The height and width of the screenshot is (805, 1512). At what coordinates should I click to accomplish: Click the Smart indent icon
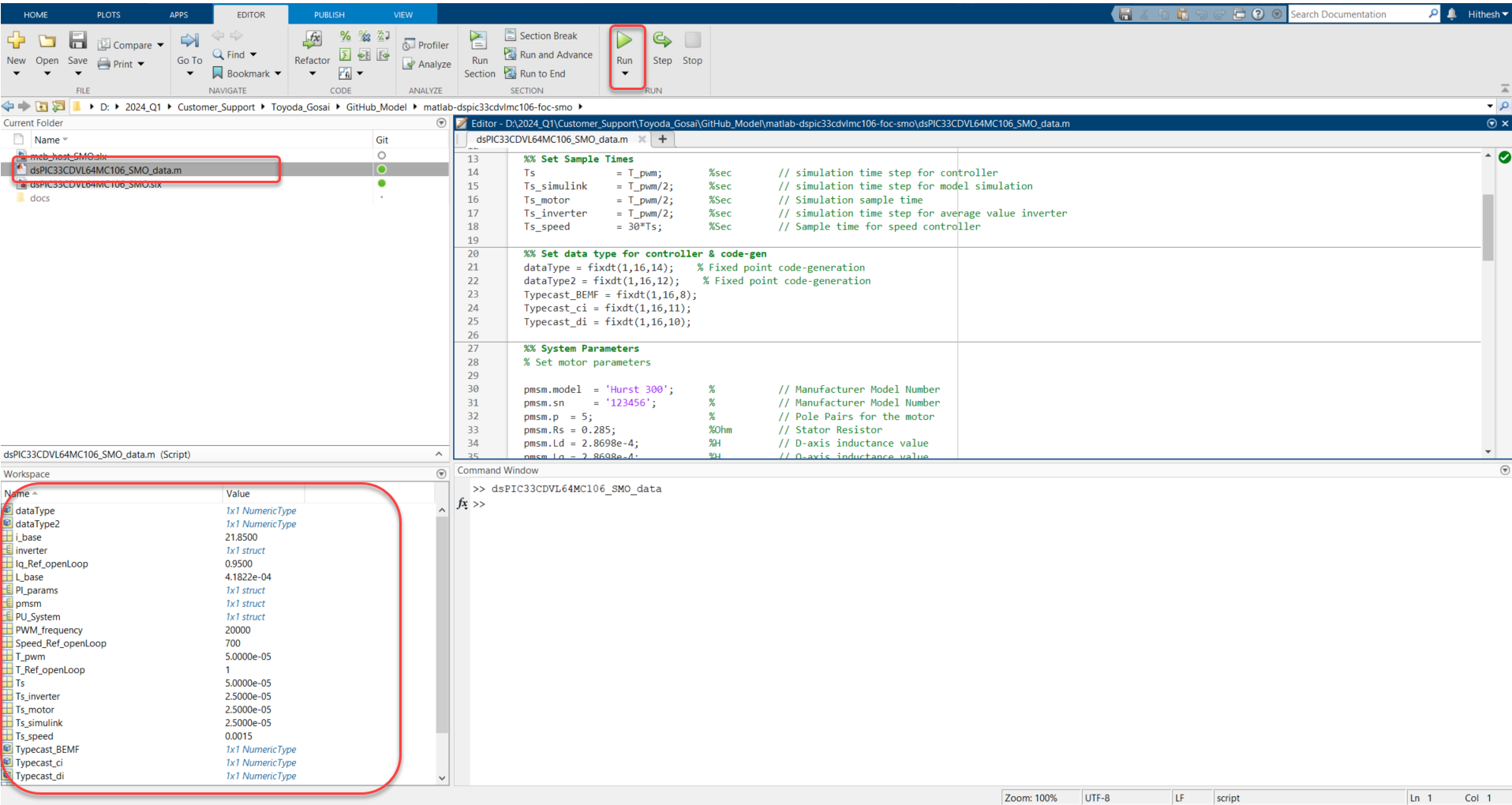pos(345,54)
